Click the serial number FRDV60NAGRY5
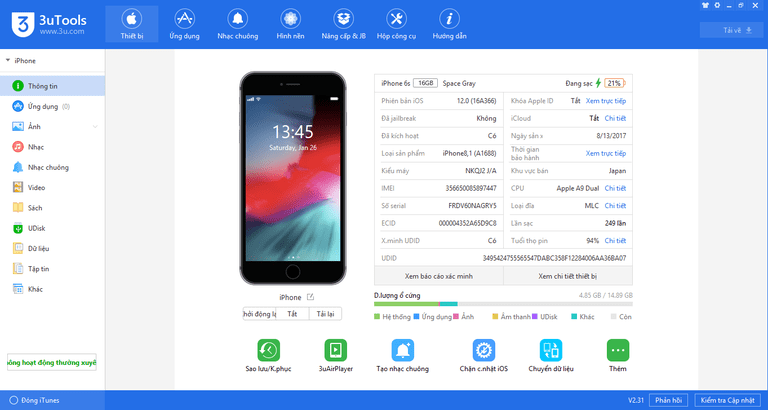This screenshot has width=768, height=410. point(472,206)
